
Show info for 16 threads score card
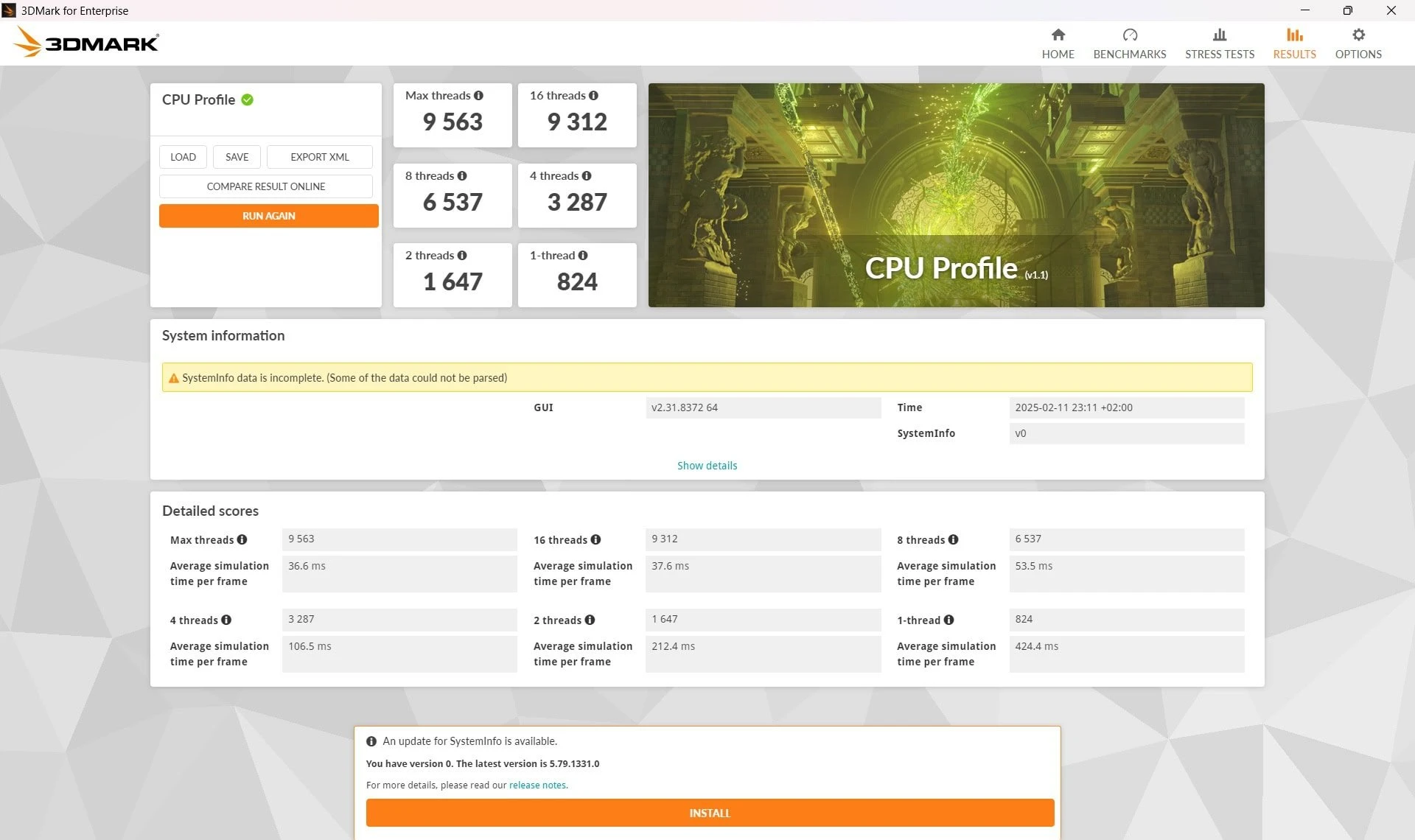click(x=593, y=96)
